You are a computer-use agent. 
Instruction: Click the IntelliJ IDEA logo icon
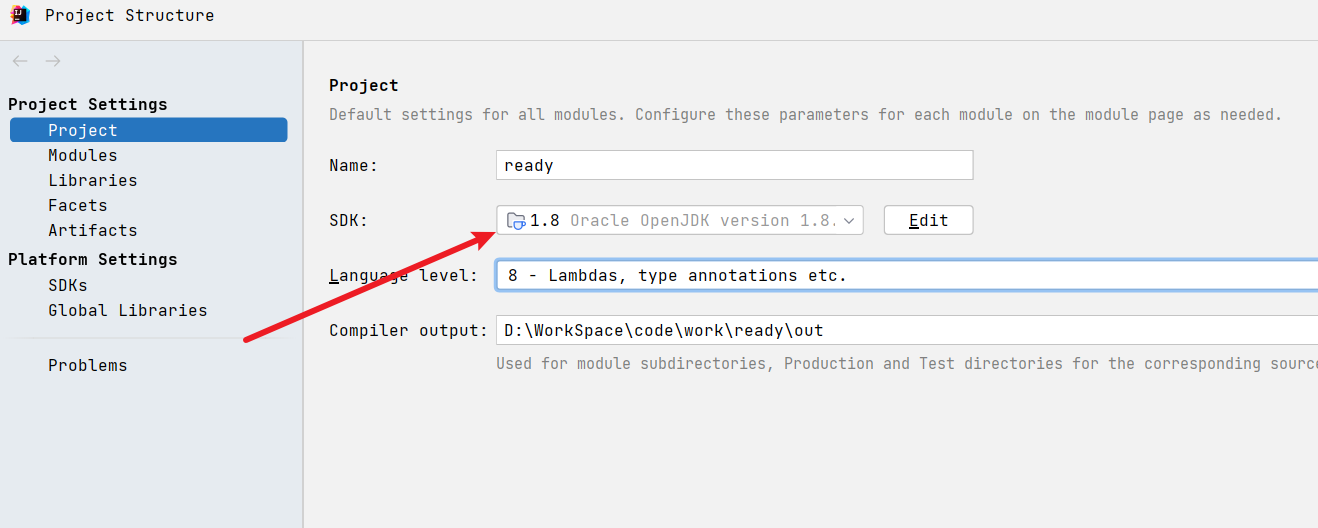[x=19, y=15]
